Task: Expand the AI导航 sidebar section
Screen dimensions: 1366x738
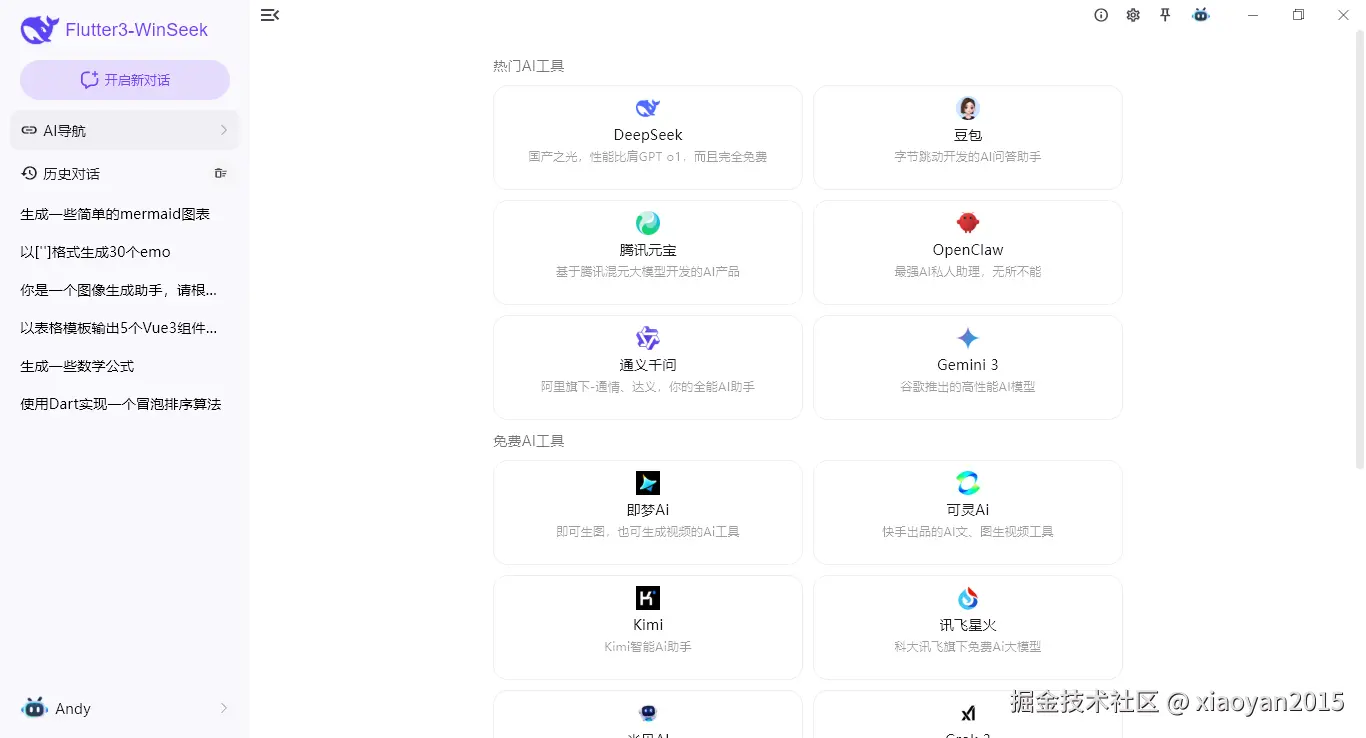Action: point(124,130)
